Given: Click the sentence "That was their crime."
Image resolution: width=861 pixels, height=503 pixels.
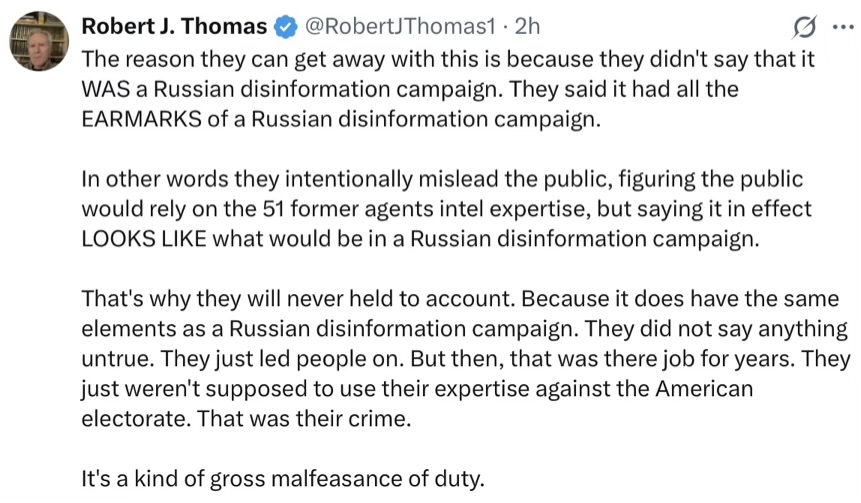Looking at the screenshot, I should click(304, 418).
